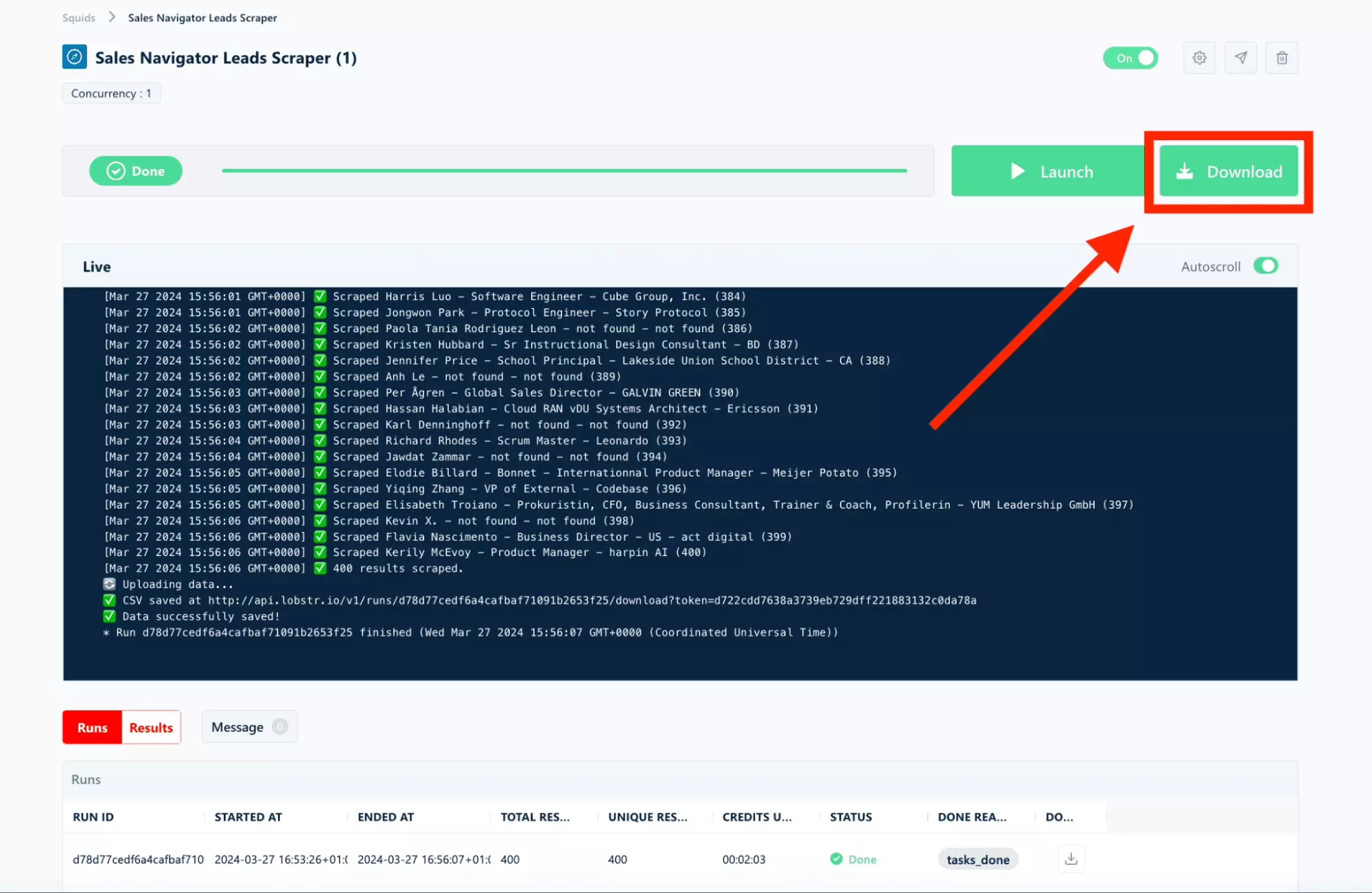Viewport: 1372px width, 893px height.
Task: Click the green Done status checkmark
Action: pos(836,859)
